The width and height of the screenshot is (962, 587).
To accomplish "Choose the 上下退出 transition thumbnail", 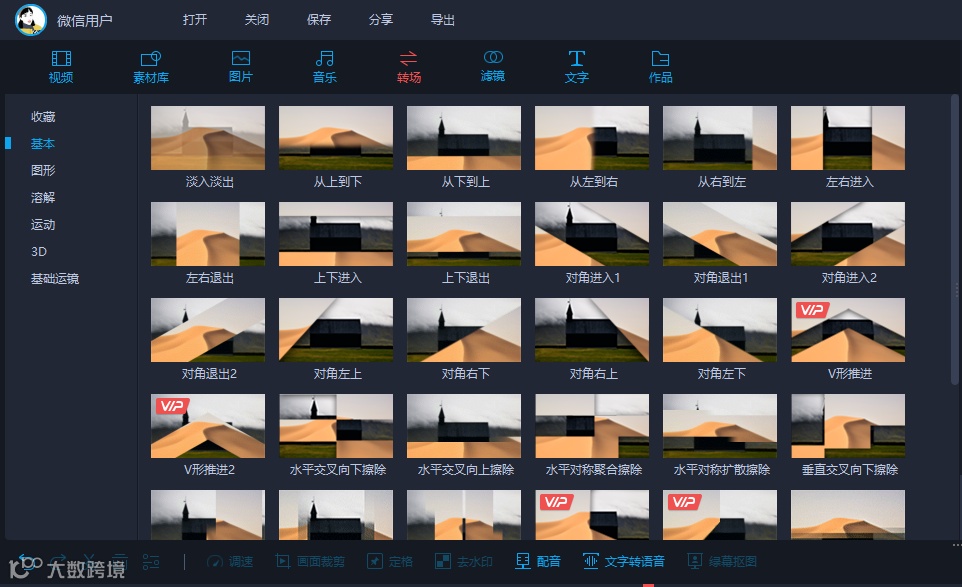I will [x=464, y=234].
